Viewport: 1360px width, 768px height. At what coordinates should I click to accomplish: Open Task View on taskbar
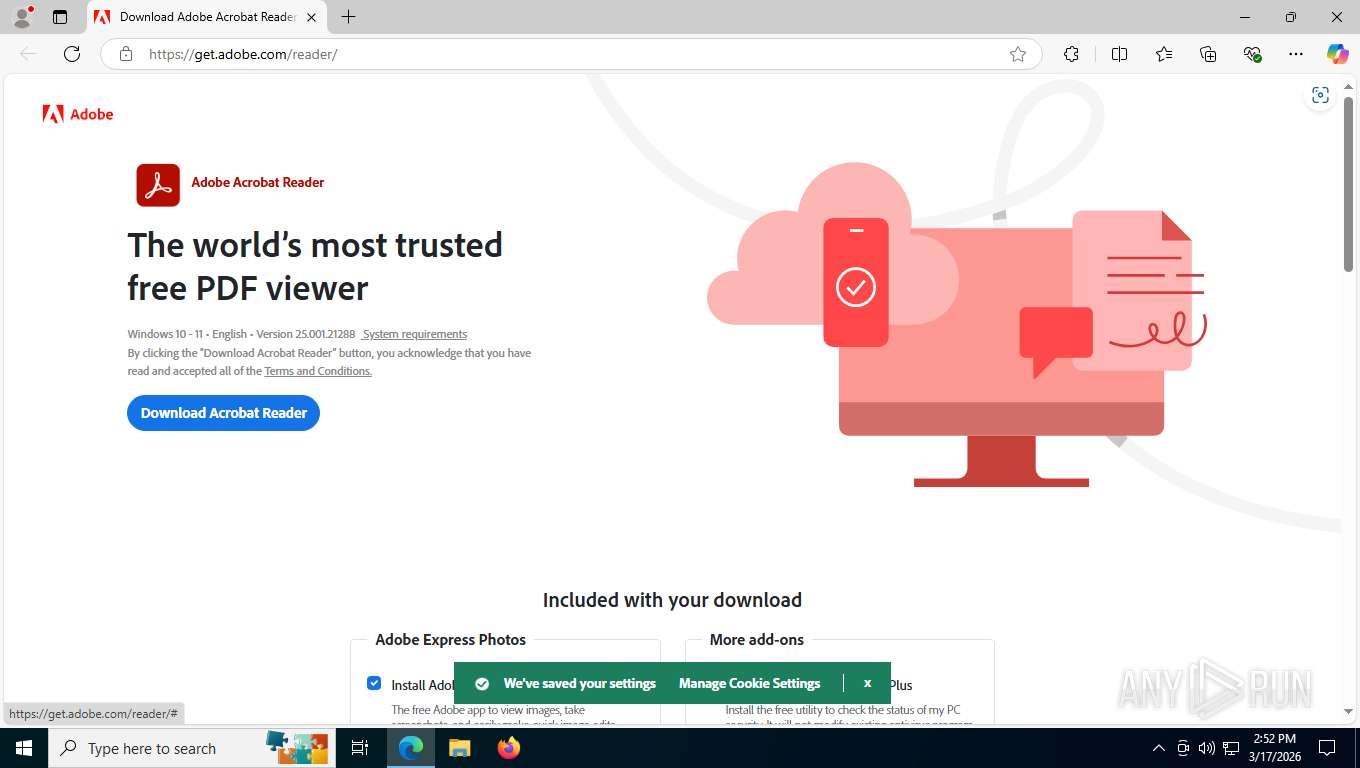[360, 748]
